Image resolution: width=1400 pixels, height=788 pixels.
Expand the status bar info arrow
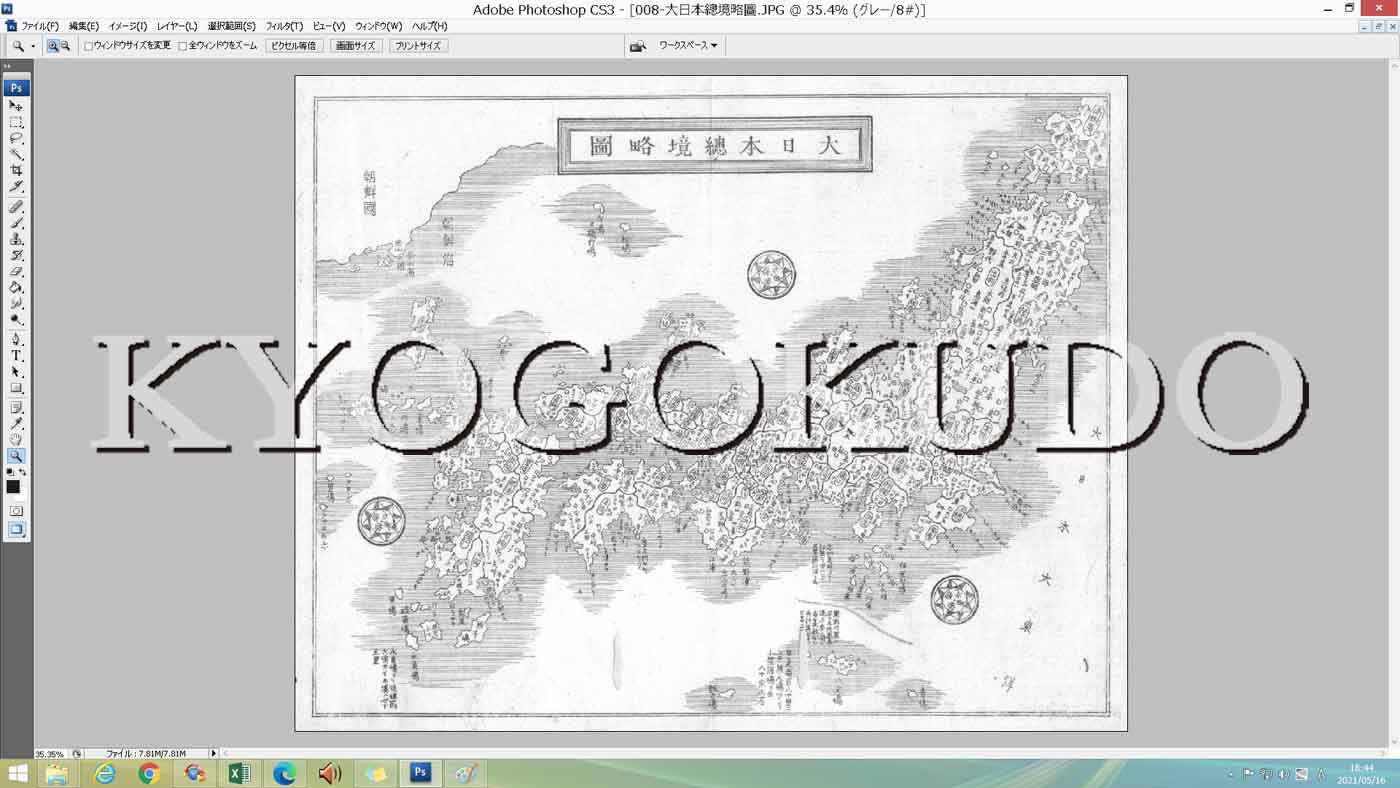coord(213,754)
